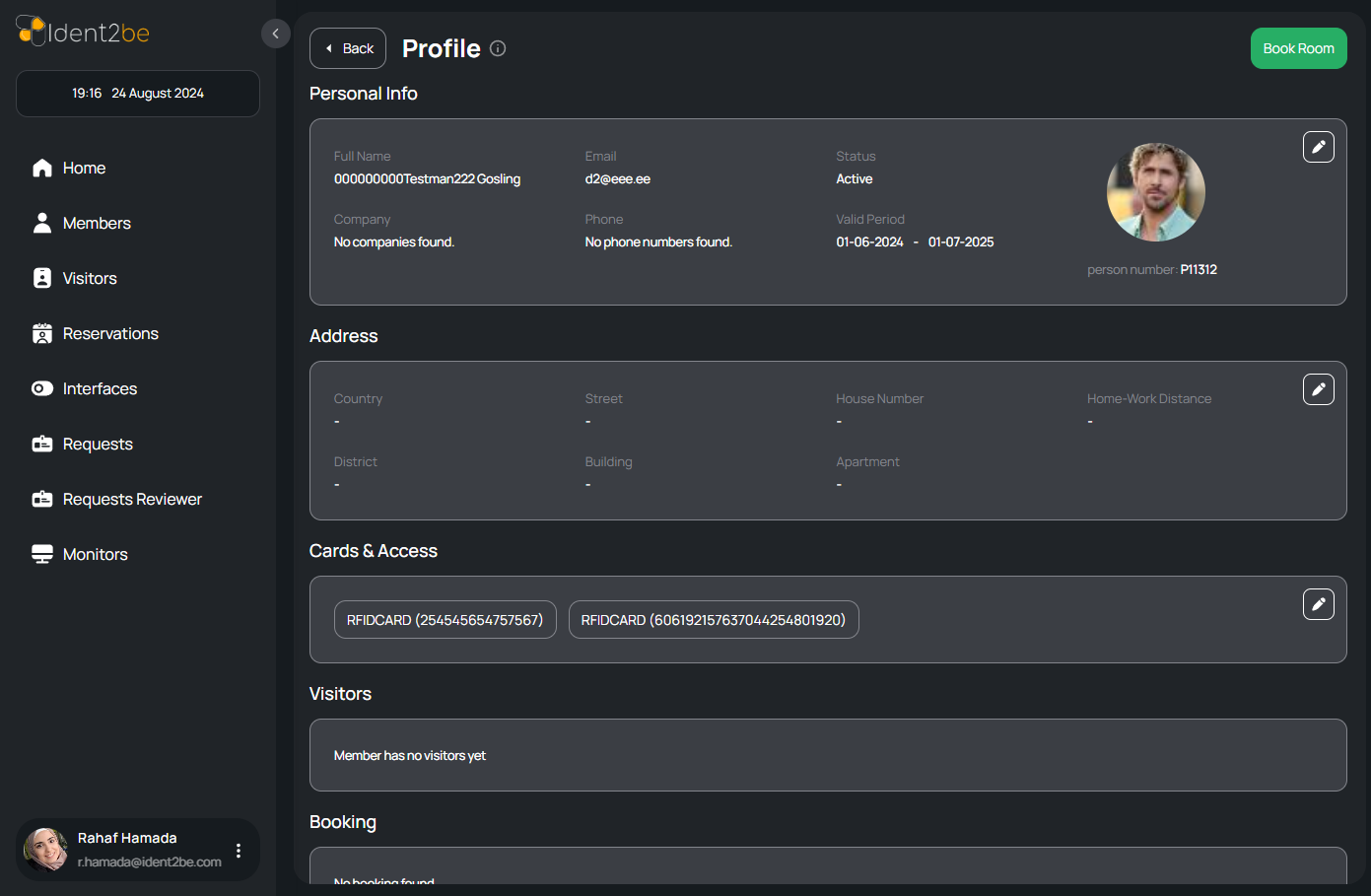Select the RFIDCARD (254545654757567) chip
This screenshot has width=1371, height=896.
(446, 620)
